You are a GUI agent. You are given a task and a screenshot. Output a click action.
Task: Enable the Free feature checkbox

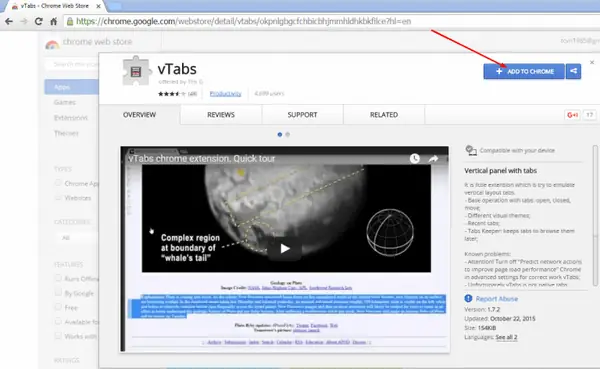(x=58, y=307)
